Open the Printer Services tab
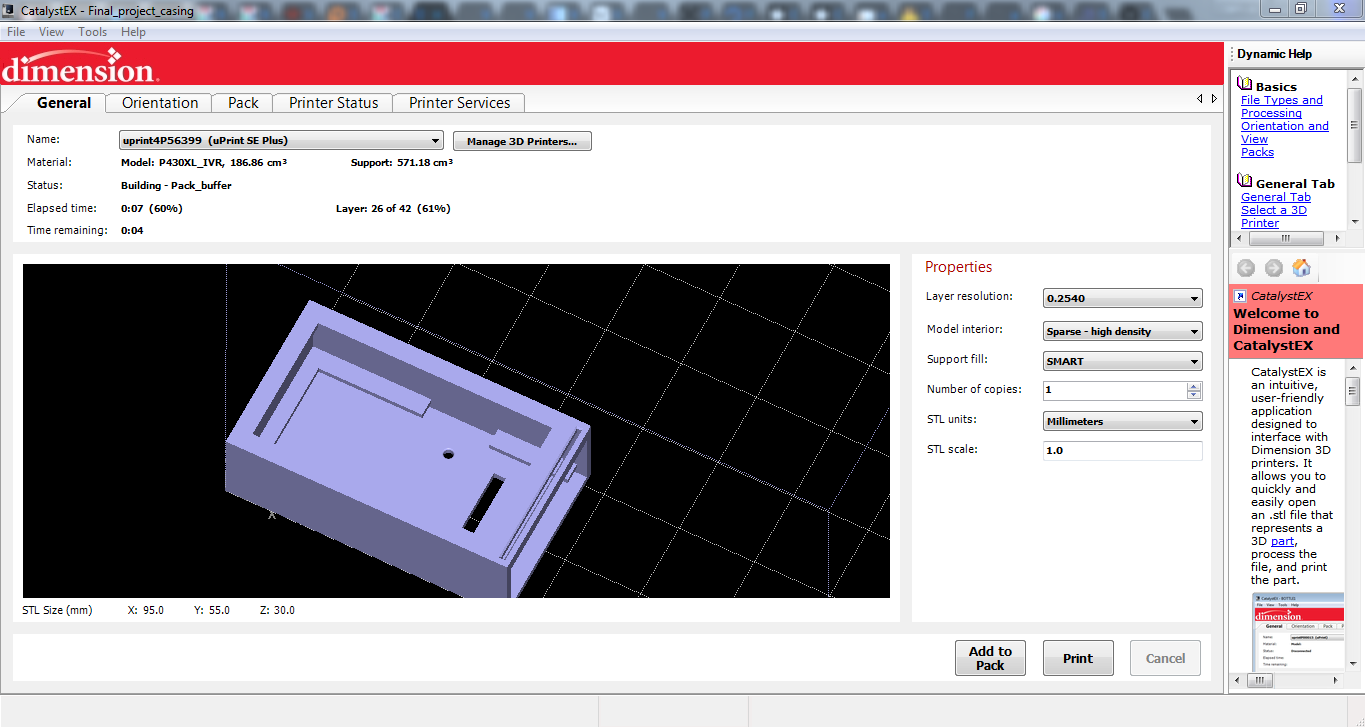This screenshot has height=727, width=1365. [x=459, y=103]
